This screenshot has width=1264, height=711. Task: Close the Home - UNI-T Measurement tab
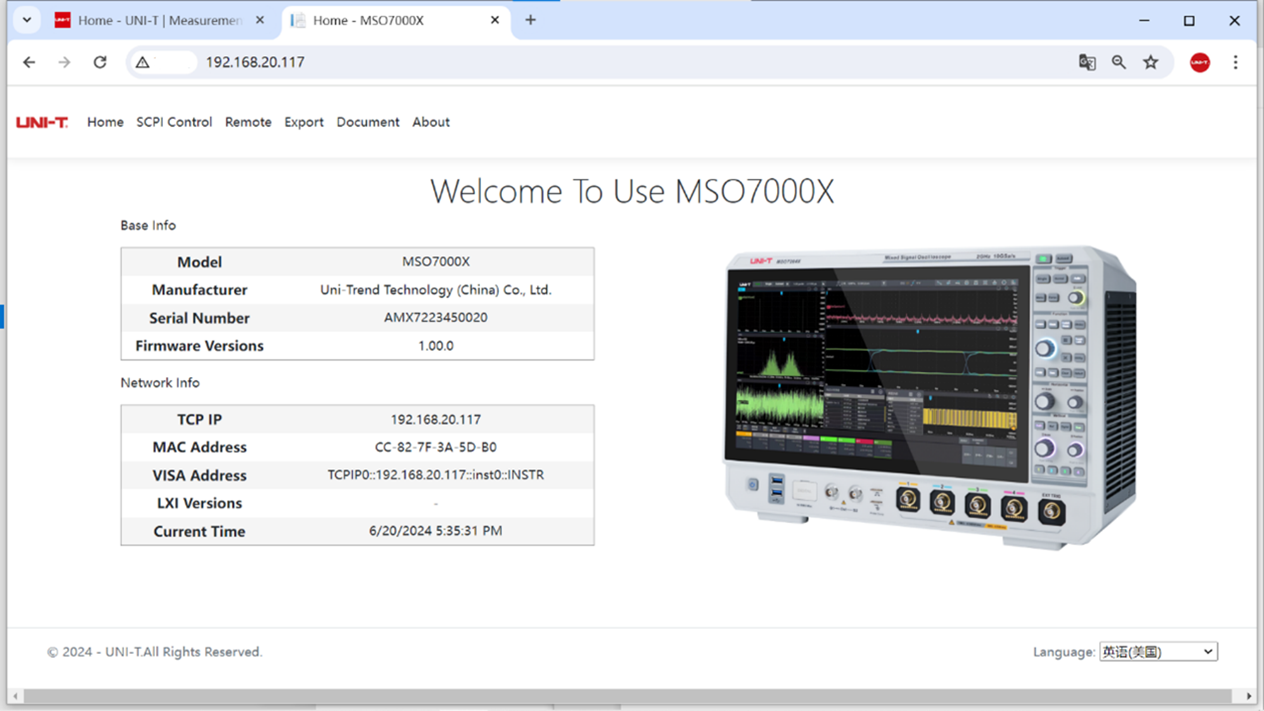[x=261, y=20]
